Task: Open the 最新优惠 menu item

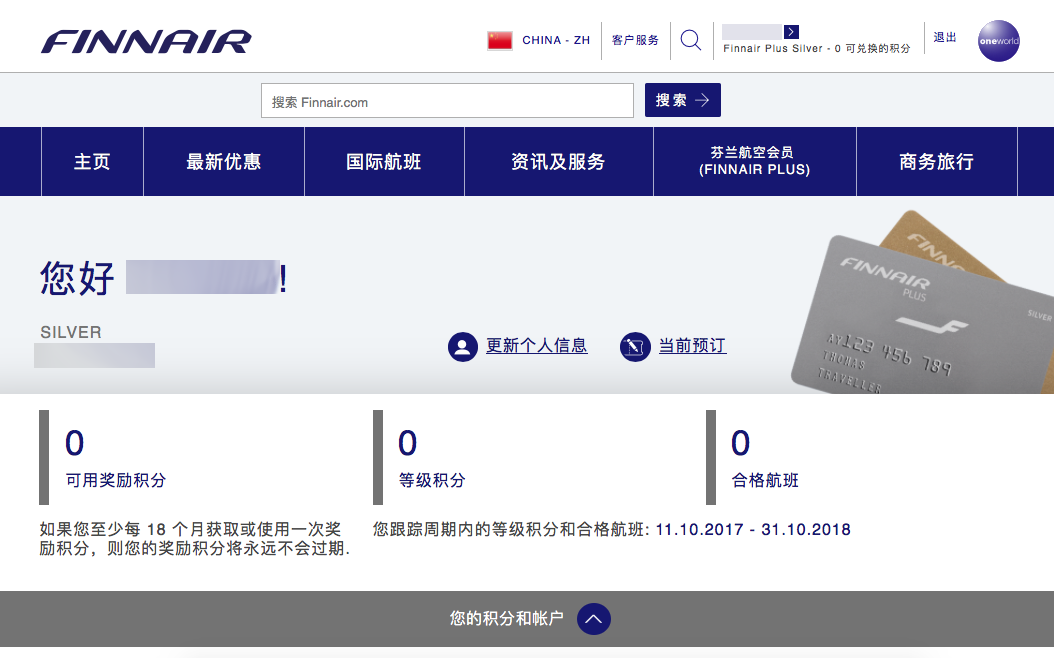Action: [x=224, y=161]
